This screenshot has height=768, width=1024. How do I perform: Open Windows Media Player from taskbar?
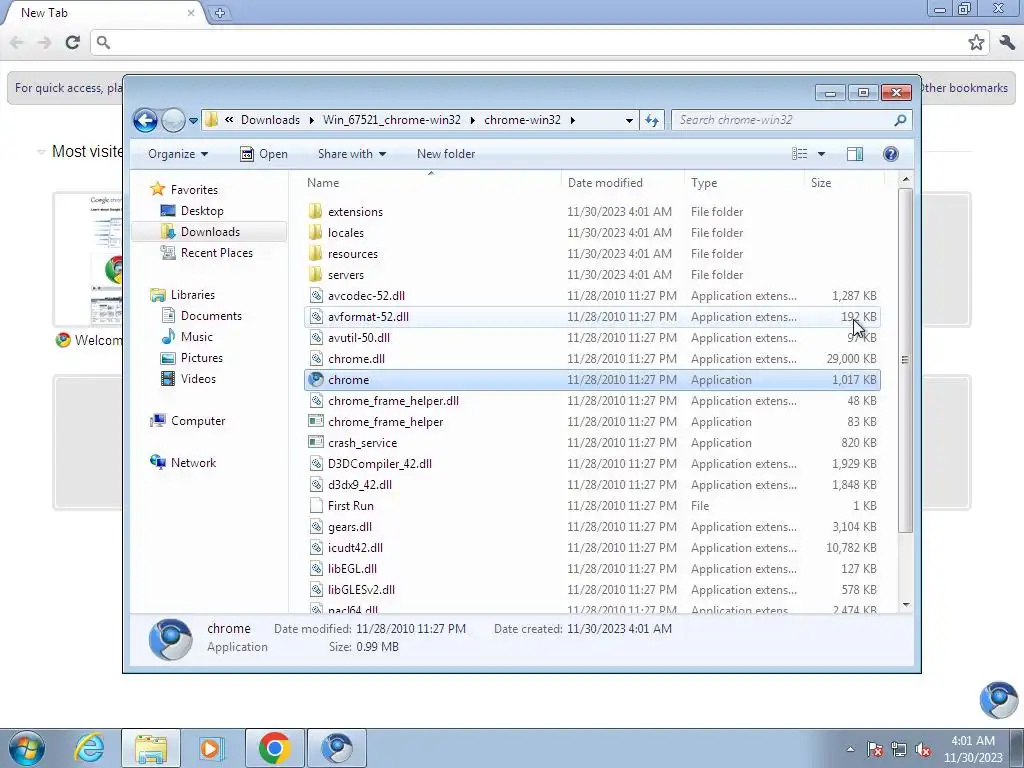tap(211, 748)
